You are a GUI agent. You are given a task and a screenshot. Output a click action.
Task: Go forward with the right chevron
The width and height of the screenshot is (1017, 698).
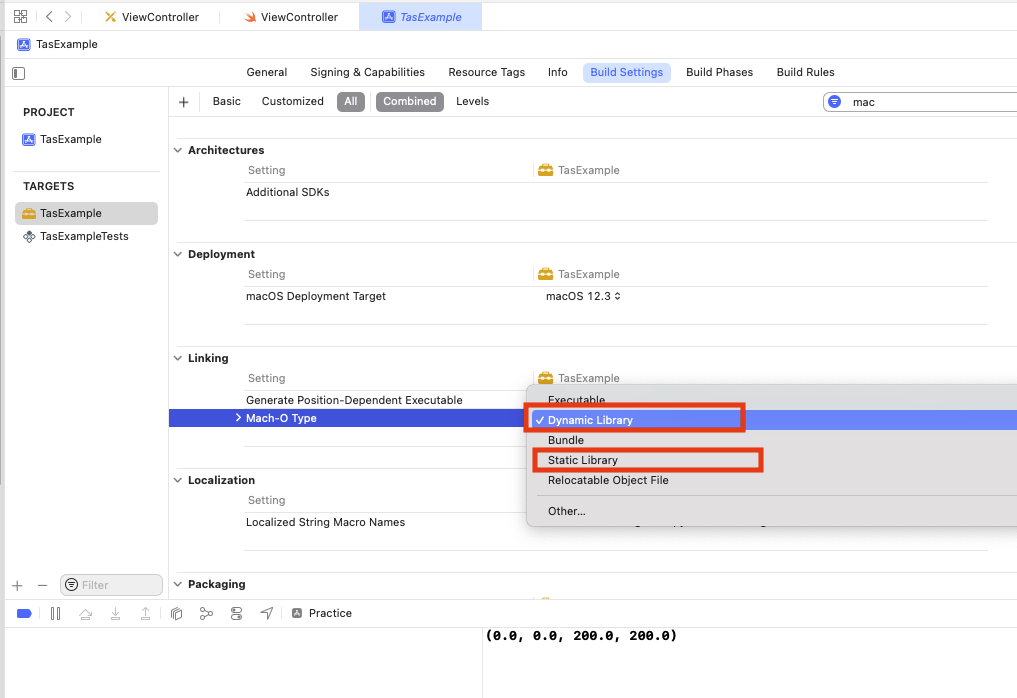(x=68, y=17)
